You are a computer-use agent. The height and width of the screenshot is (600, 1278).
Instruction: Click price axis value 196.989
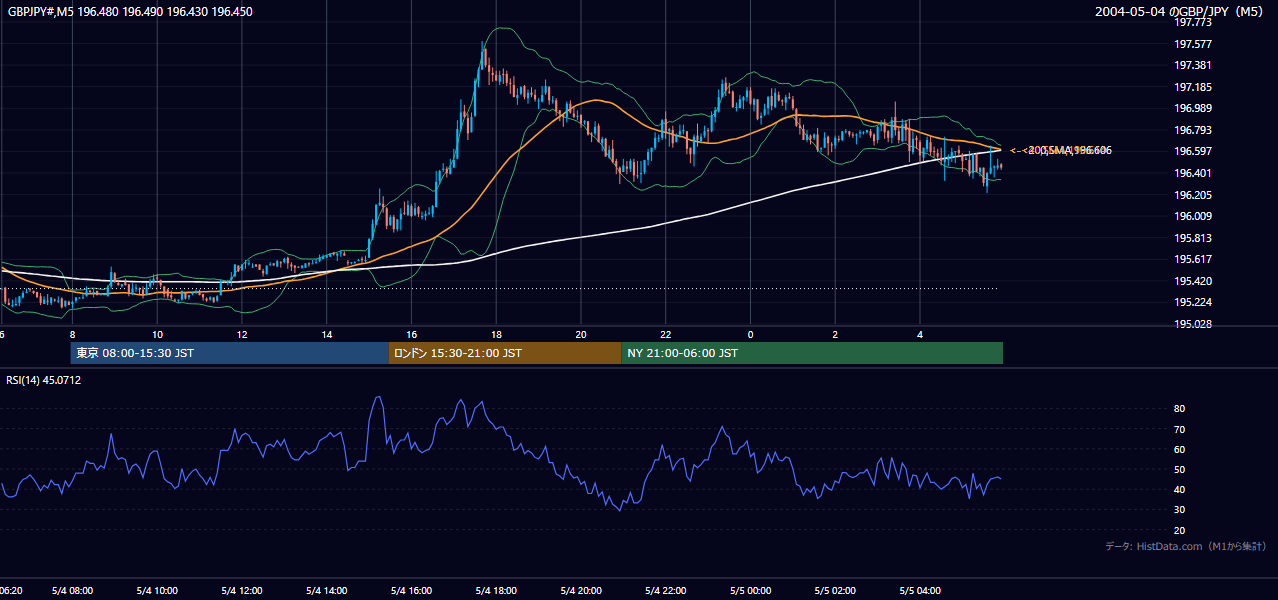[x=1192, y=108]
